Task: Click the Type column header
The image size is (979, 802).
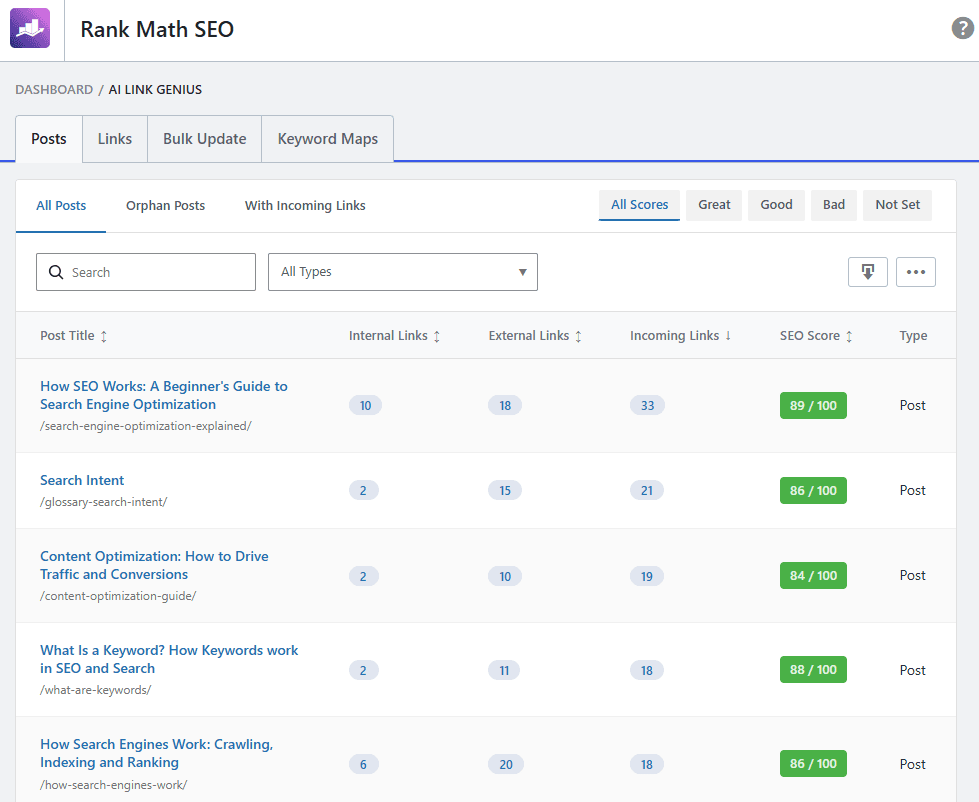Action: 913,336
